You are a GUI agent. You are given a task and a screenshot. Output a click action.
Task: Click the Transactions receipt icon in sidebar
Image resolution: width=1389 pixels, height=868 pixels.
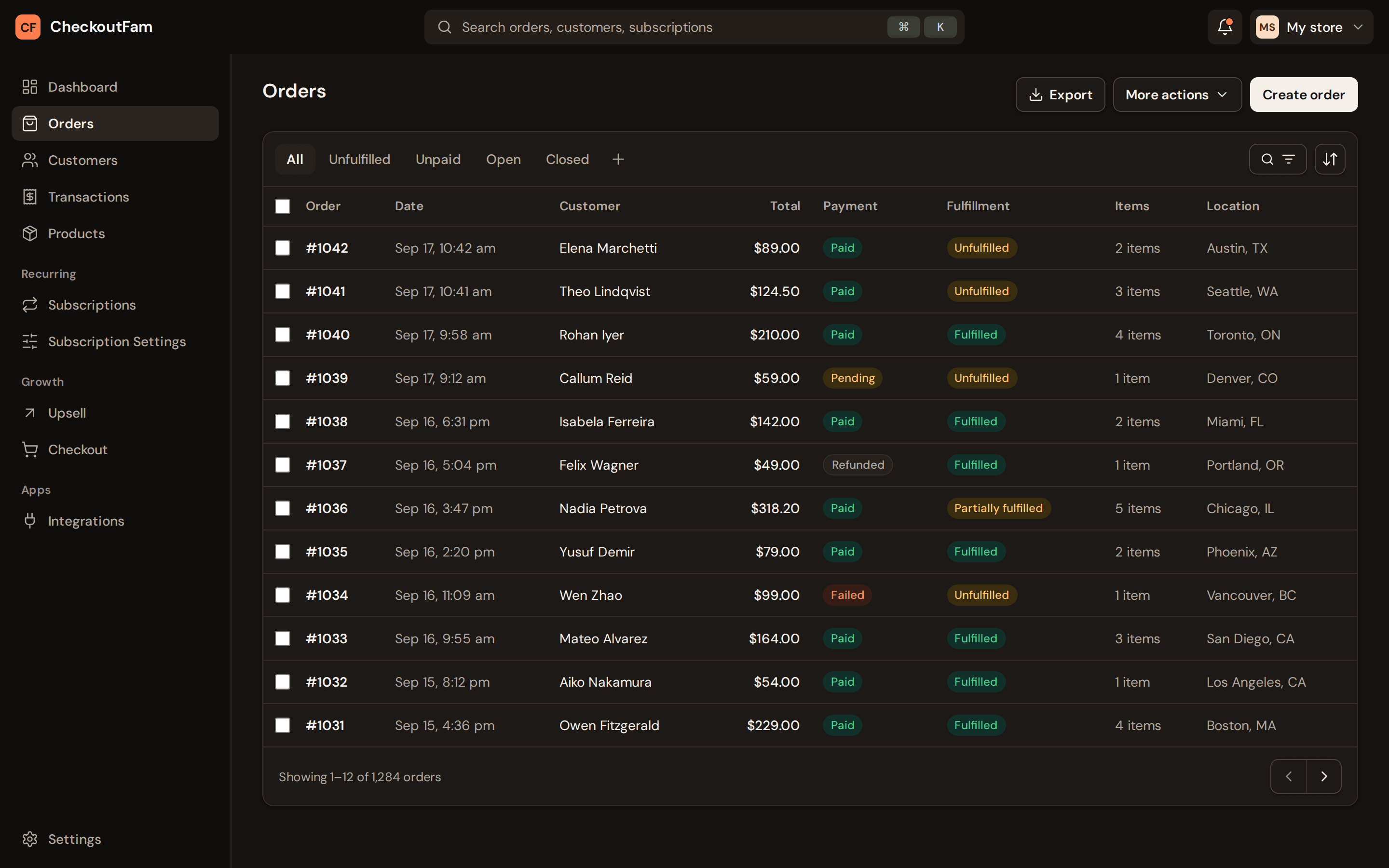pos(30,197)
